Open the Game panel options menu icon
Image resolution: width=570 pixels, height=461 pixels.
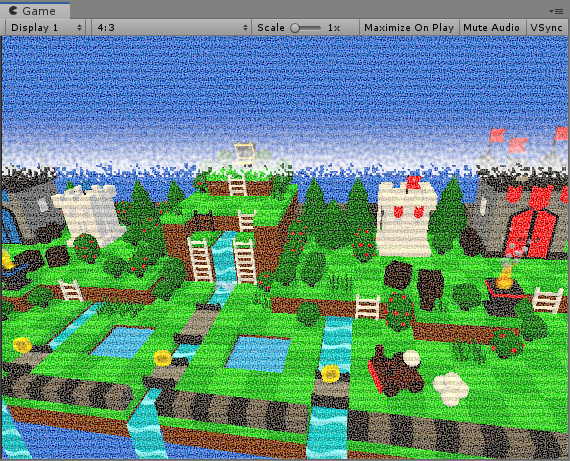[x=557, y=11]
